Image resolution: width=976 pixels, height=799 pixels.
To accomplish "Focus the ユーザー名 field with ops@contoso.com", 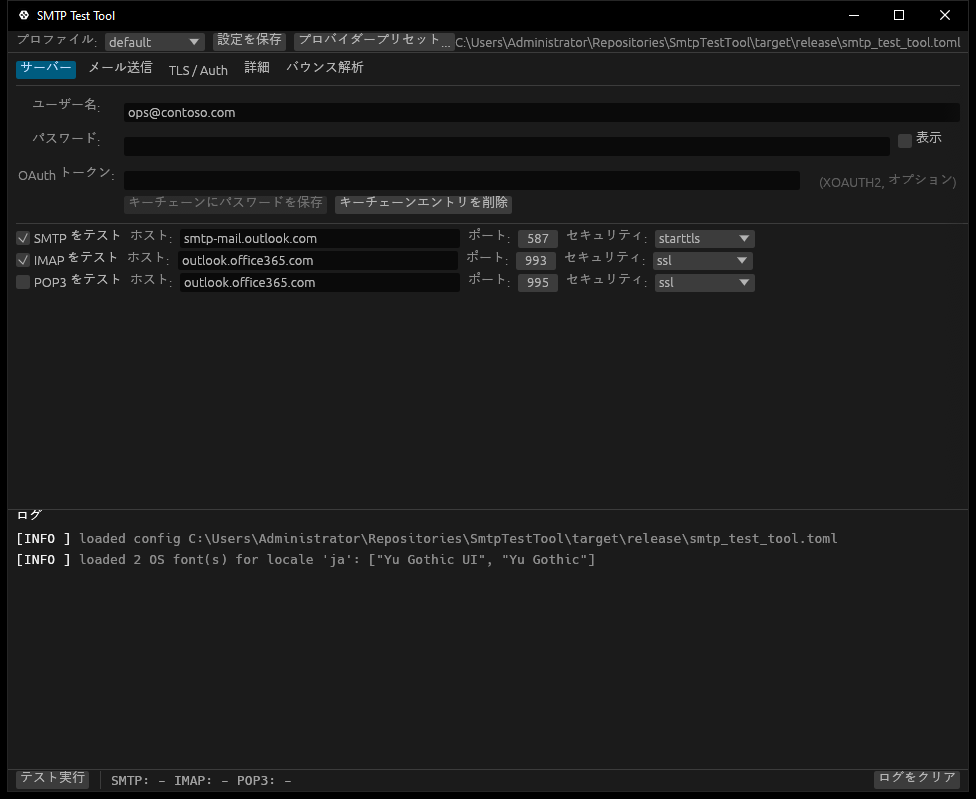I will 542,113.
